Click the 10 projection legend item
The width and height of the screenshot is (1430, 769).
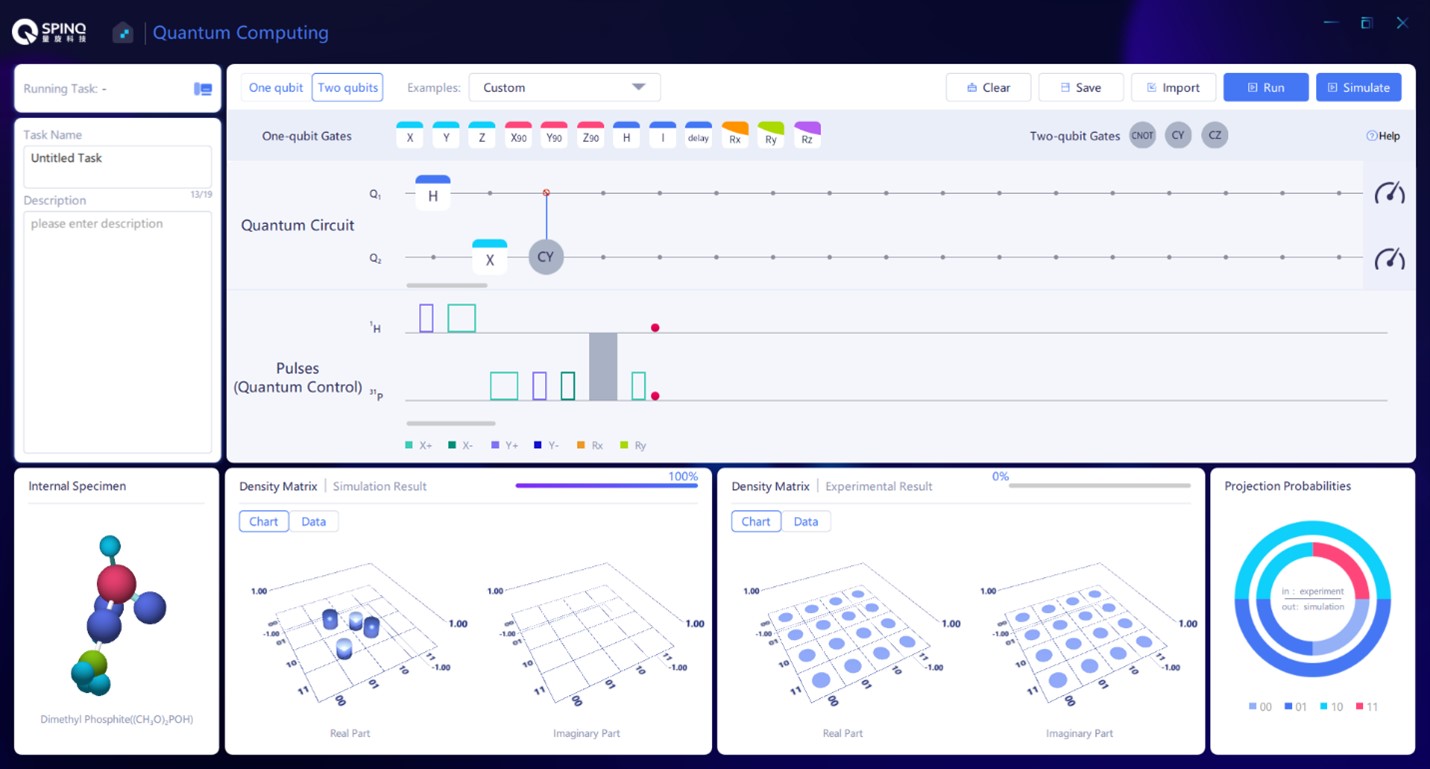1332,707
